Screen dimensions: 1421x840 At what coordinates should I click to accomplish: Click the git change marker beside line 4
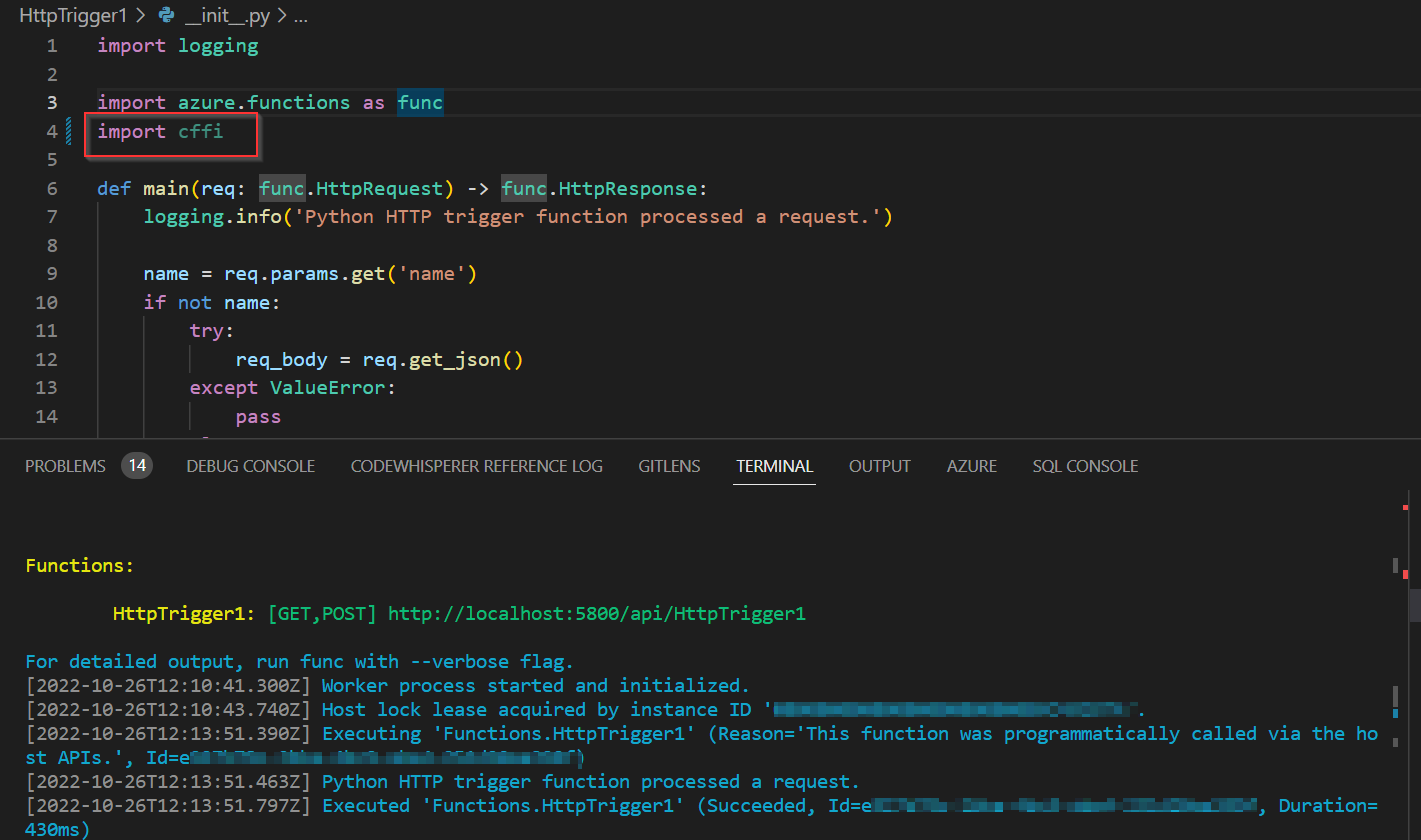[x=69, y=132]
